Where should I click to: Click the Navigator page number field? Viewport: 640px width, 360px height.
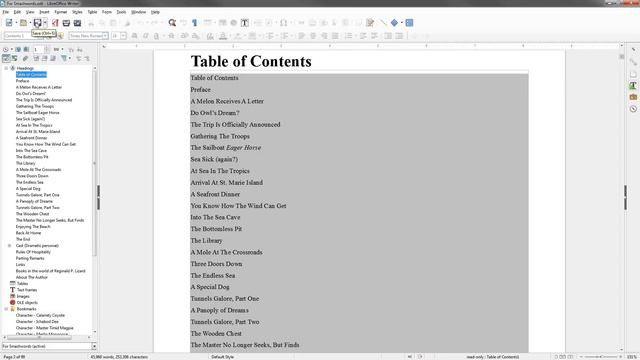pos(38,49)
